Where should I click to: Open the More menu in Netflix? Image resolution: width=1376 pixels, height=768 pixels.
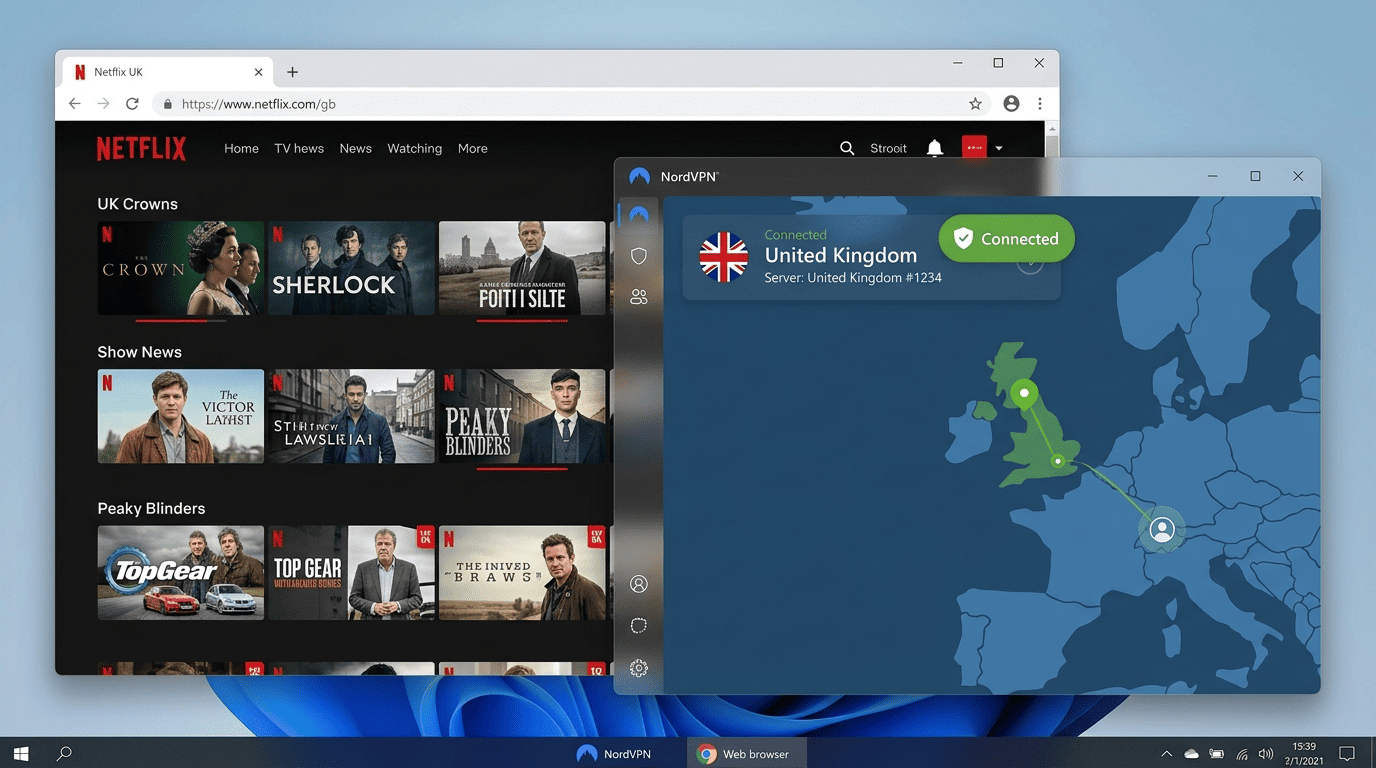[472, 148]
